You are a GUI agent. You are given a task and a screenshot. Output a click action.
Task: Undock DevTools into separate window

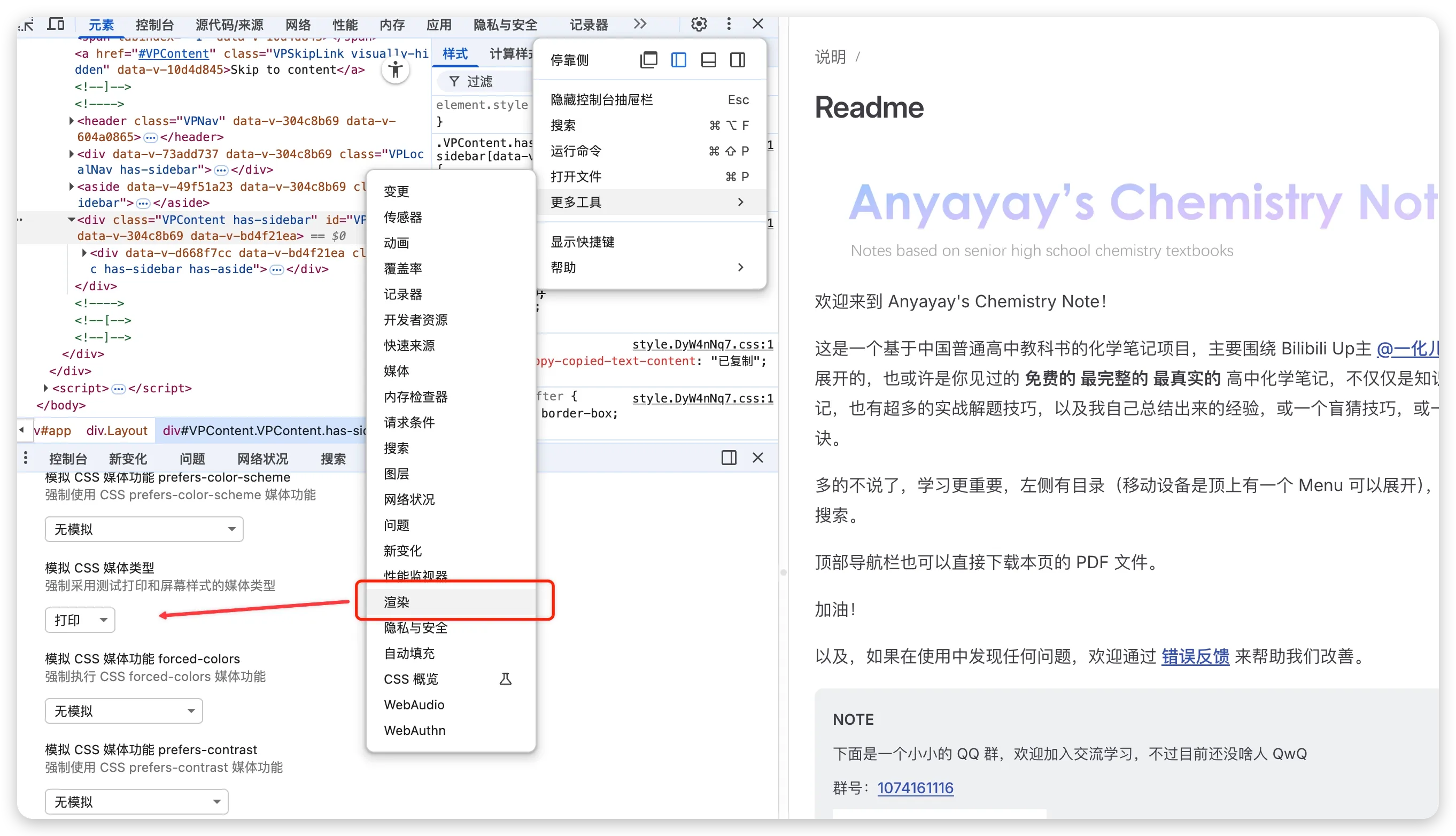pos(649,60)
